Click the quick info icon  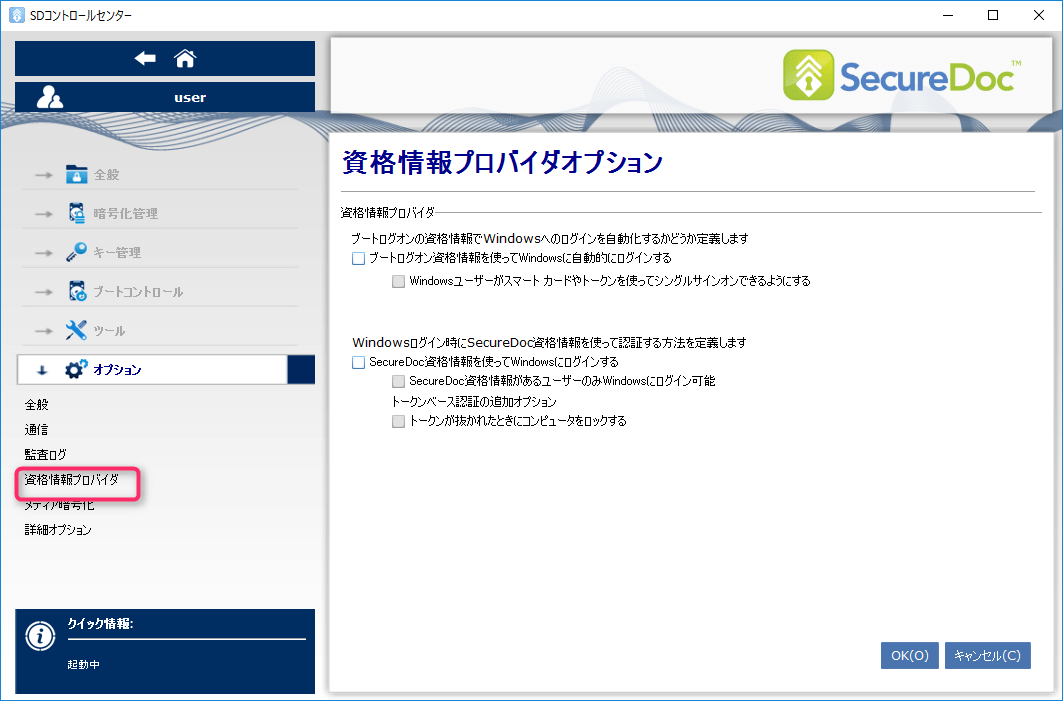click(40, 636)
